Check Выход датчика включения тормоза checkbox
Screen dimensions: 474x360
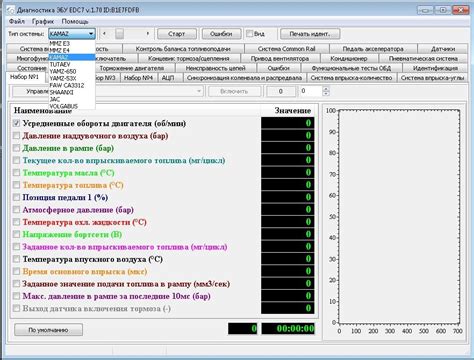16,308
